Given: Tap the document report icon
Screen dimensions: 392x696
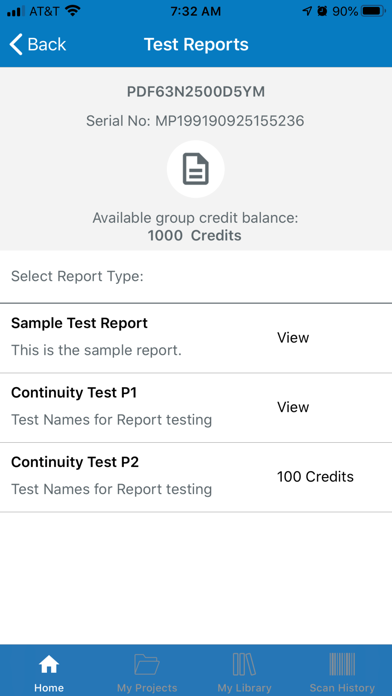Looking at the screenshot, I should click(x=196, y=169).
